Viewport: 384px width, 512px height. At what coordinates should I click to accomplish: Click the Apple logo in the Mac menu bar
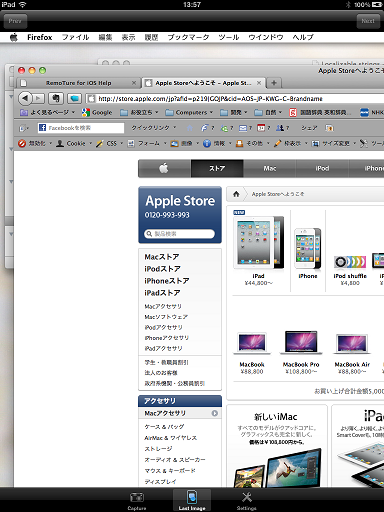click(13, 37)
